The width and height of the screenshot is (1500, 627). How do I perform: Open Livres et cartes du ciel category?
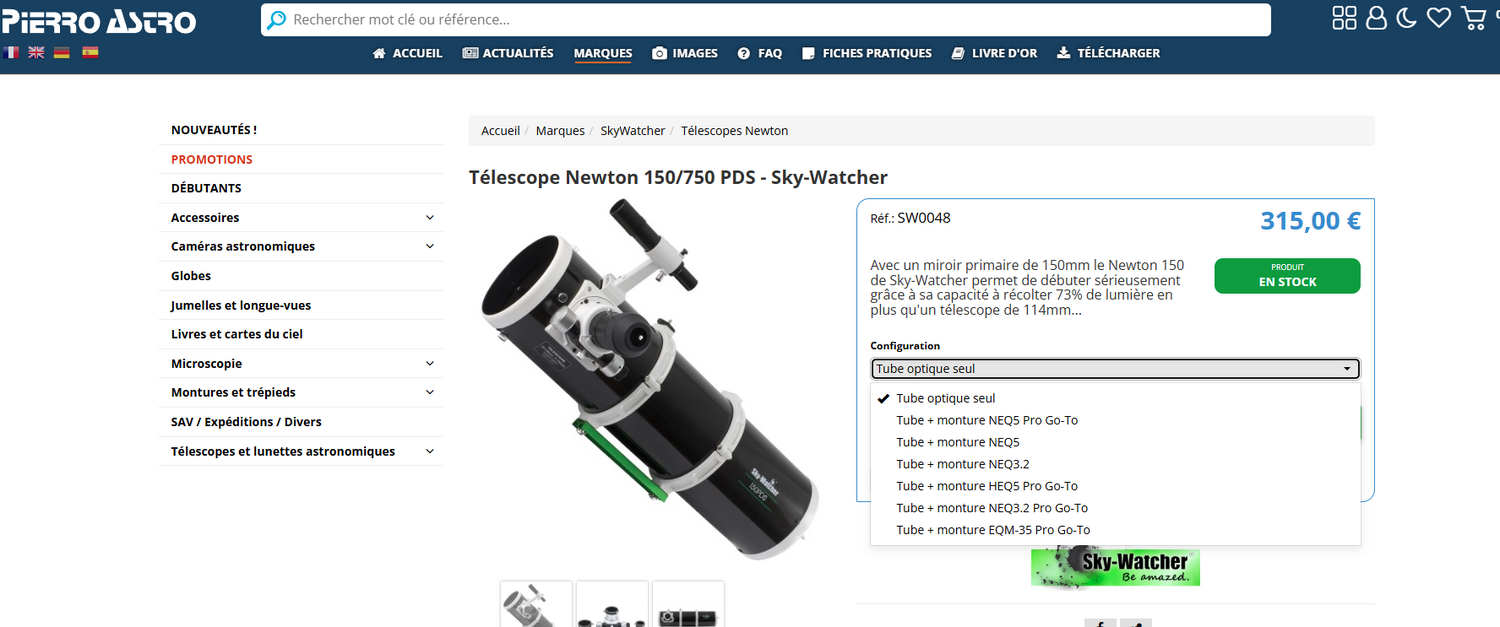point(237,334)
